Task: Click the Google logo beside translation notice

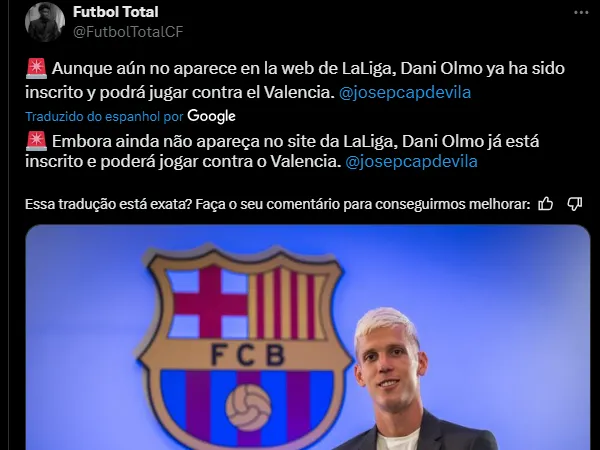Action: [211, 116]
